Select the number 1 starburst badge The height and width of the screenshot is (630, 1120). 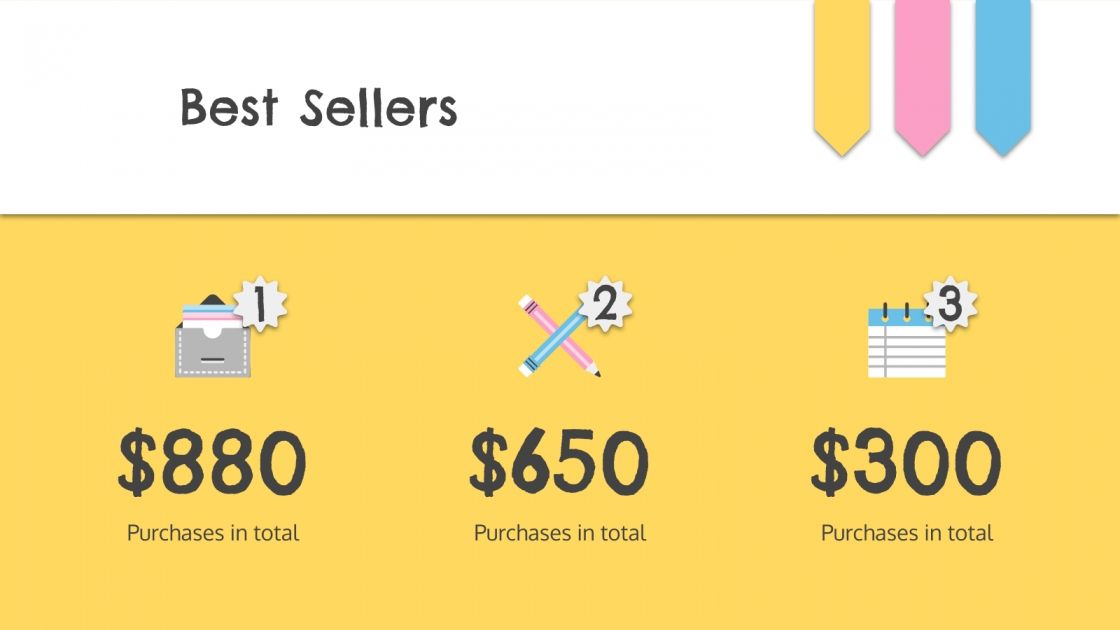260,306
